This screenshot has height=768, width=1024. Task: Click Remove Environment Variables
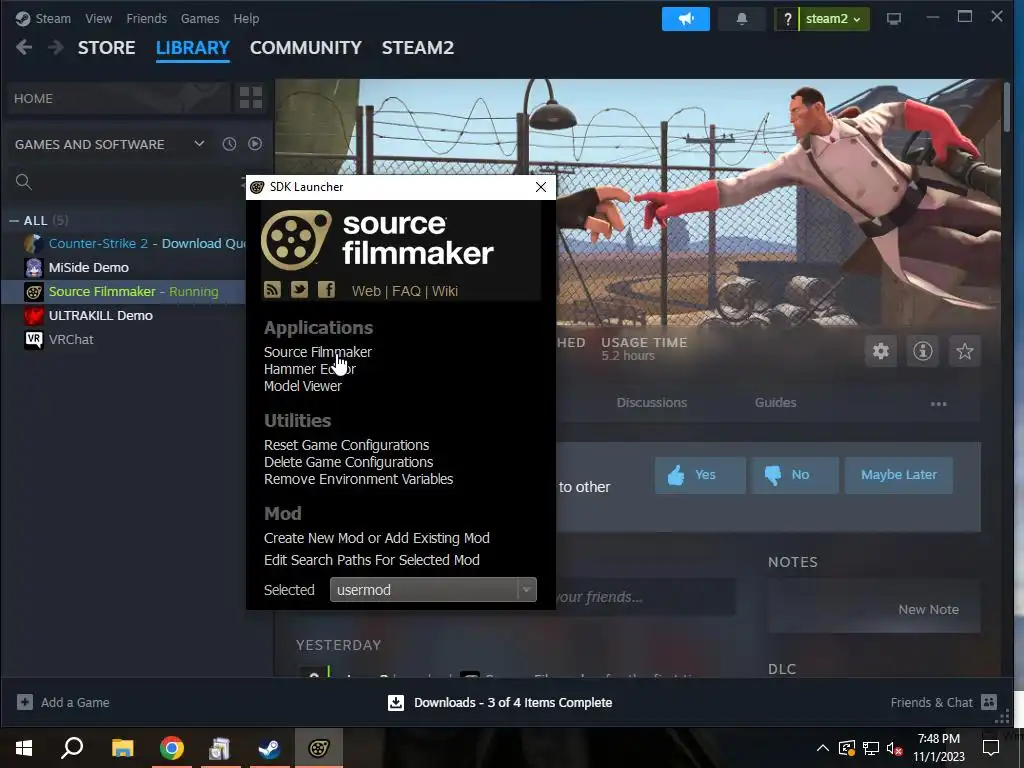[x=358, y=479]
